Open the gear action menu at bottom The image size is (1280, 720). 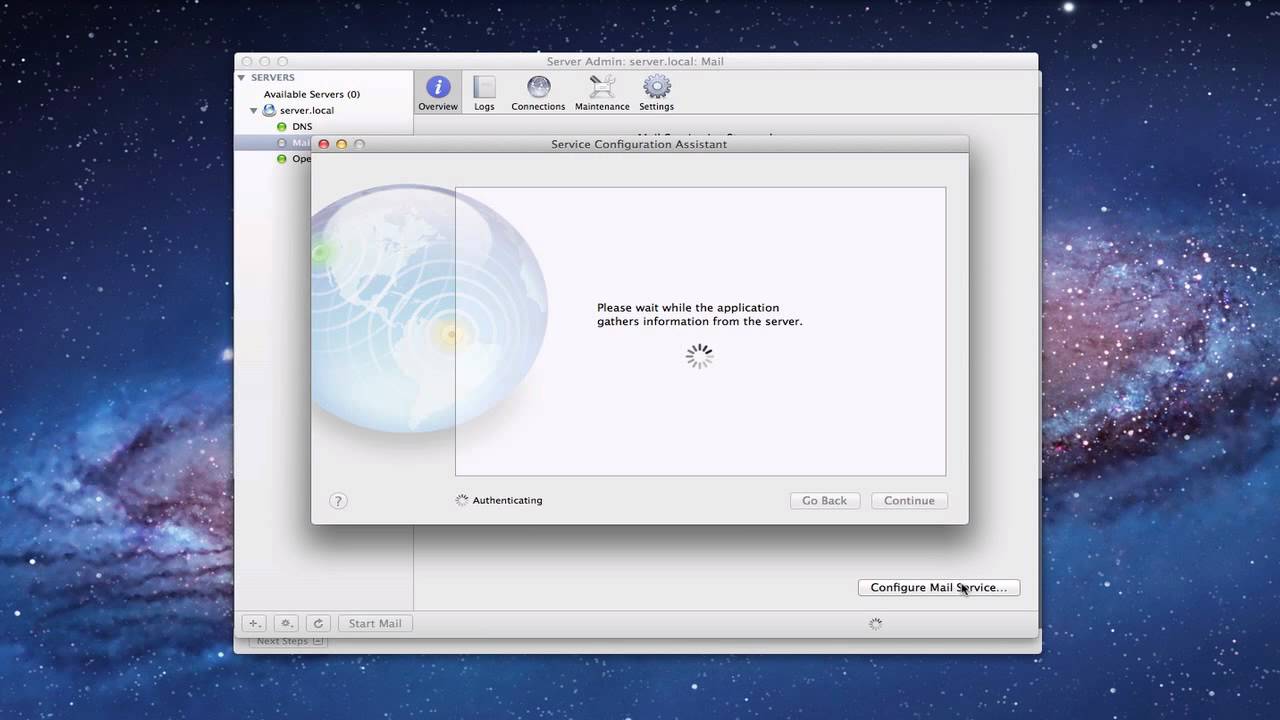[x=286, y=623]
